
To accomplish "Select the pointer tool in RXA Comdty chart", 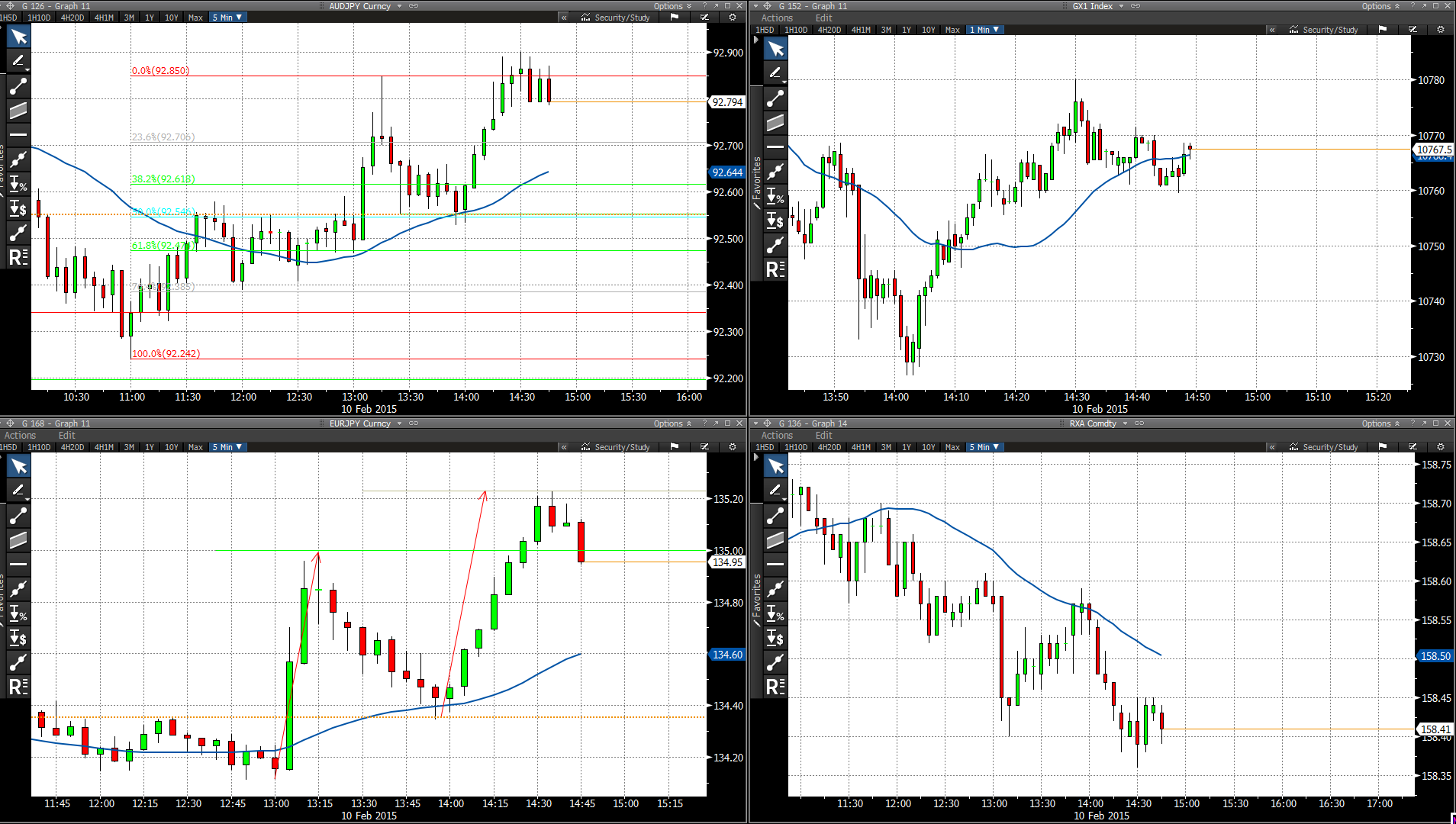I will pyautogui.click(x=775, y=466).
